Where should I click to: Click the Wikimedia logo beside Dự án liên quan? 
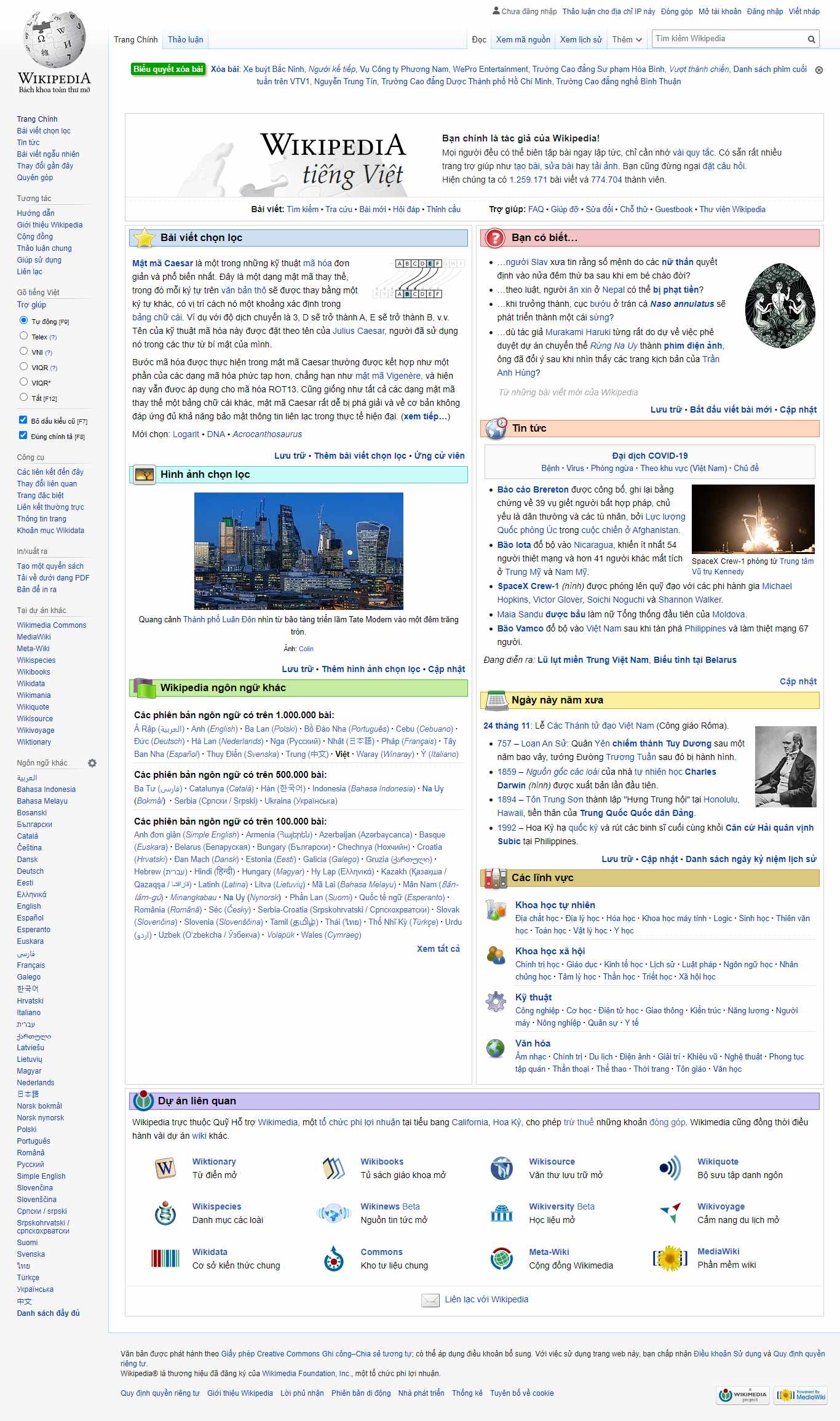(143, 1100)
